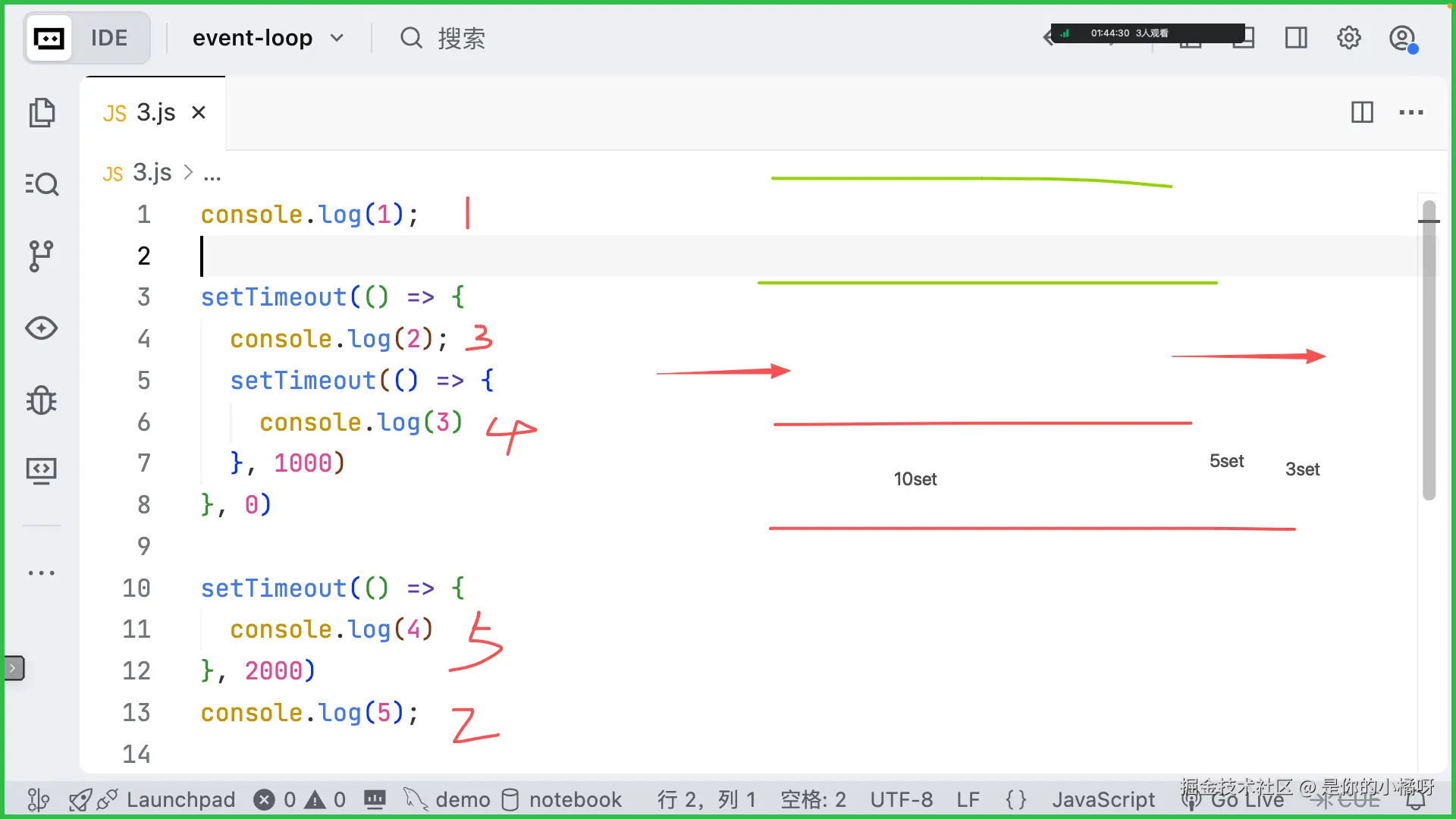
Task: Click the rocket icon in status bar
Action: 80,799
